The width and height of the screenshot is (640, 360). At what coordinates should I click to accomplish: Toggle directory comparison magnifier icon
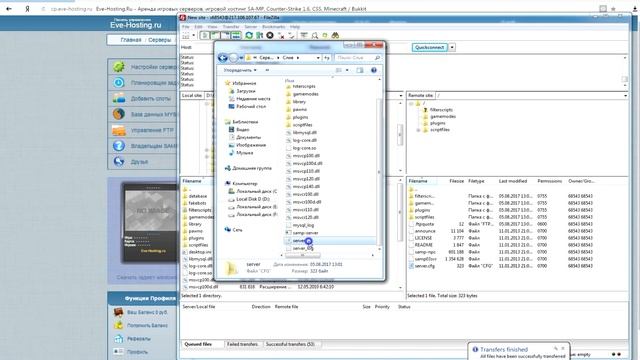(x=315, y=36)
